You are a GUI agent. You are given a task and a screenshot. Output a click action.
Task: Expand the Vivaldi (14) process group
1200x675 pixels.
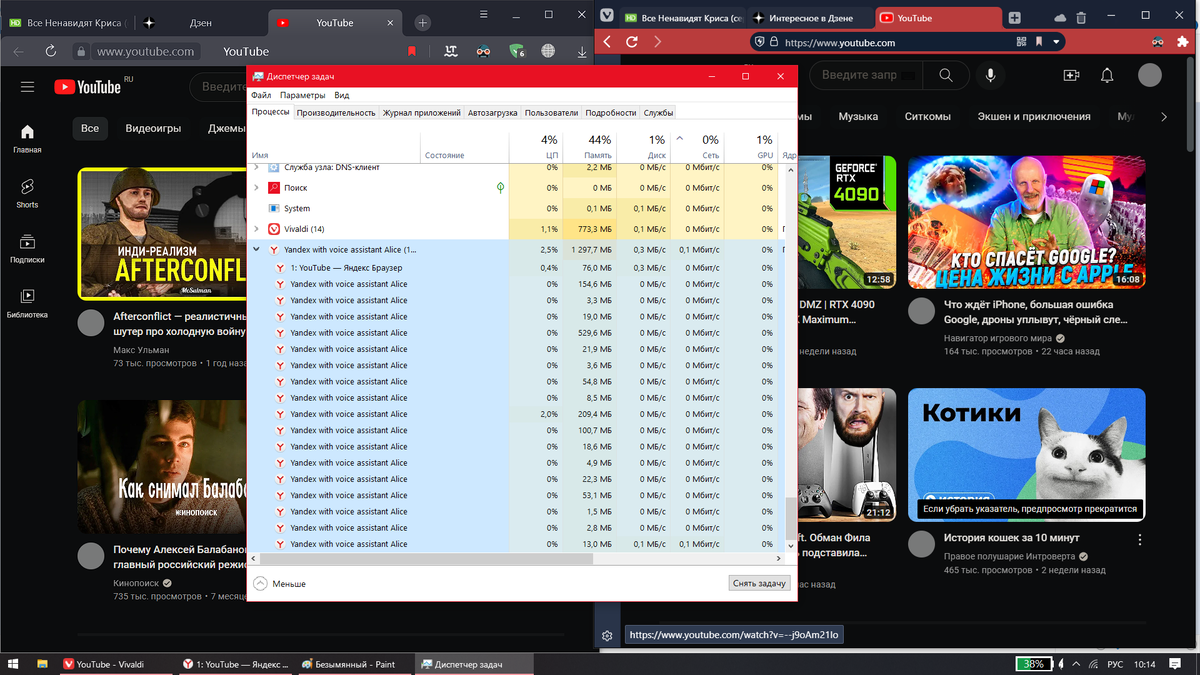coord(257,229)
